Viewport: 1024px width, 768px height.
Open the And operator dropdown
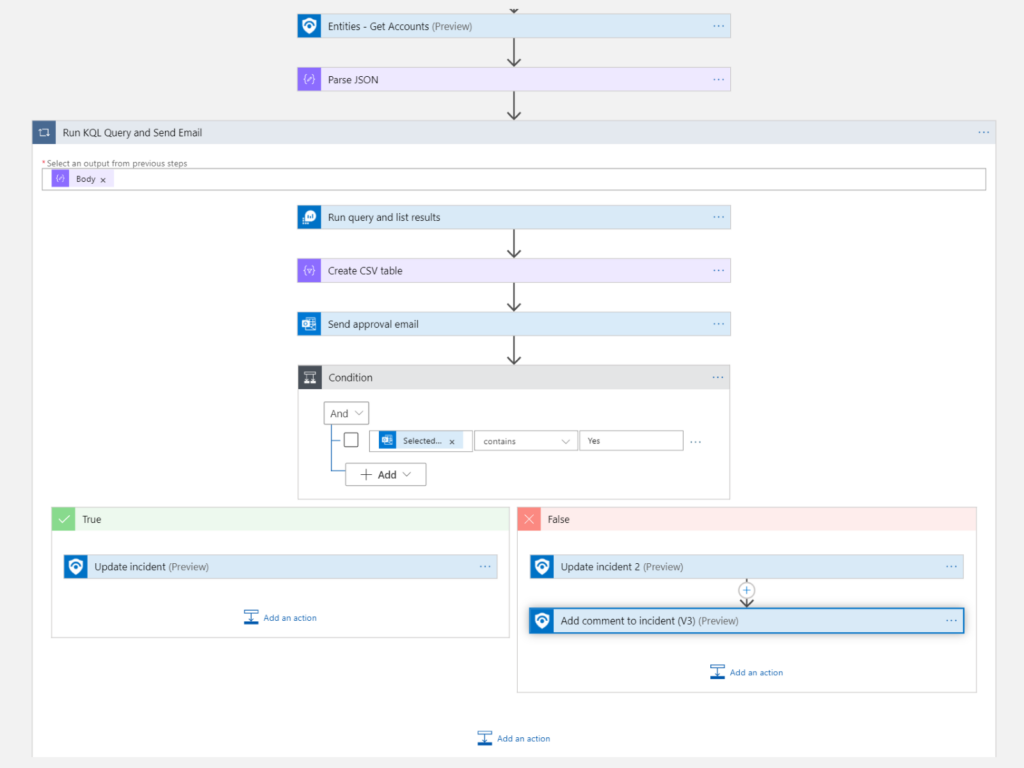347,413
